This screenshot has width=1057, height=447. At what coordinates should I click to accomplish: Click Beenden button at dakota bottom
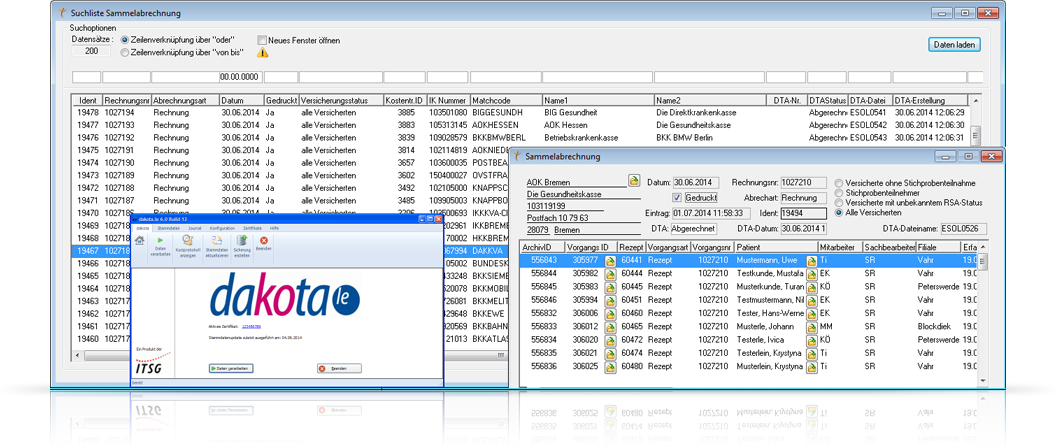[x=339, y=368]
